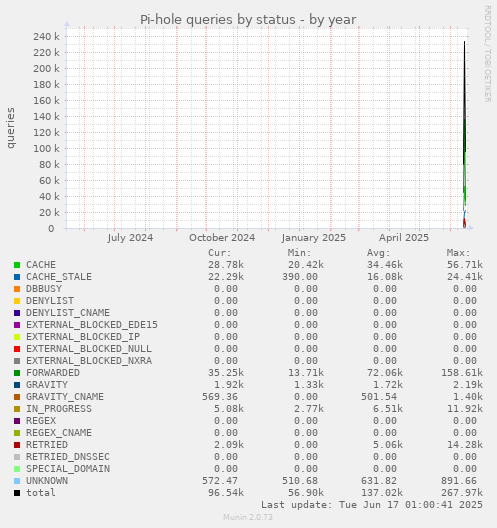Click the 'Last update' timestamp line
Viewport: 497px width, 528px height.
tap(372, 505)
